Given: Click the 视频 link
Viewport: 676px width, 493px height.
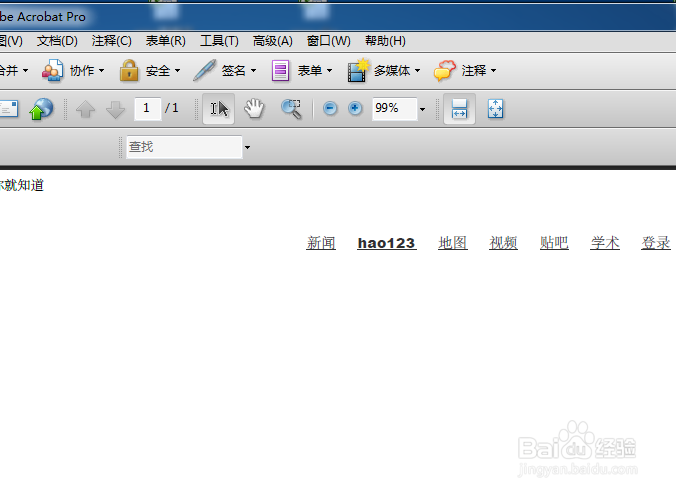Looking at the screenshot, I should click(503, 243).
